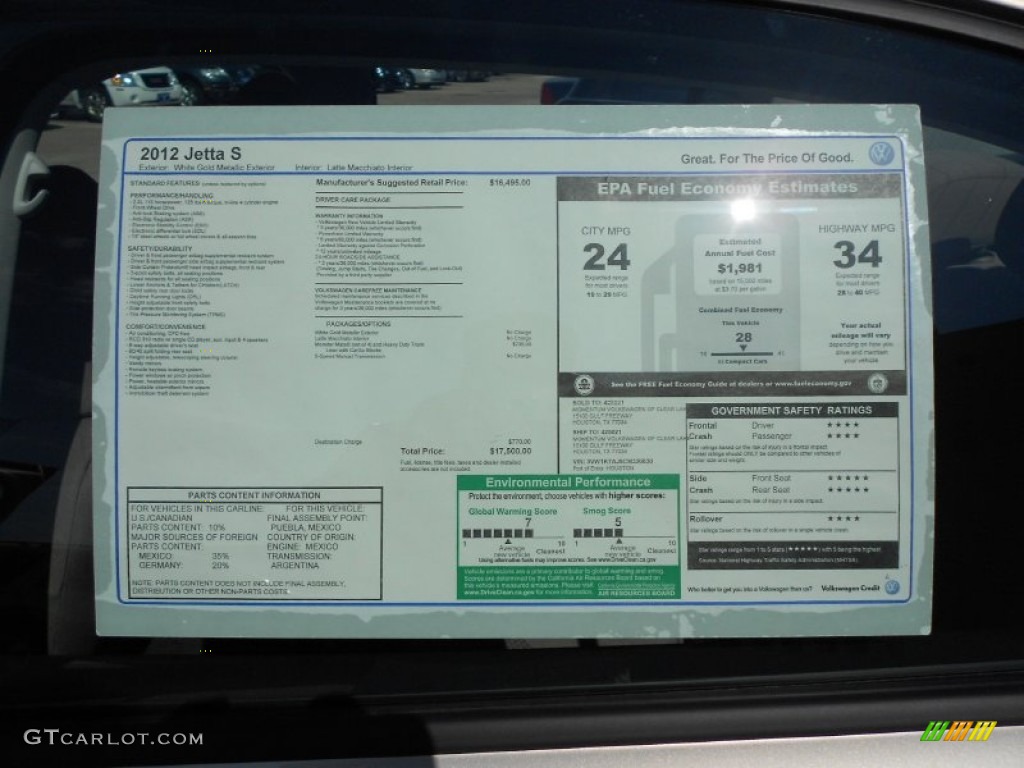
Task: Click the 'SAFETY/DURABILITY' heading
Action: pos(160,249)
